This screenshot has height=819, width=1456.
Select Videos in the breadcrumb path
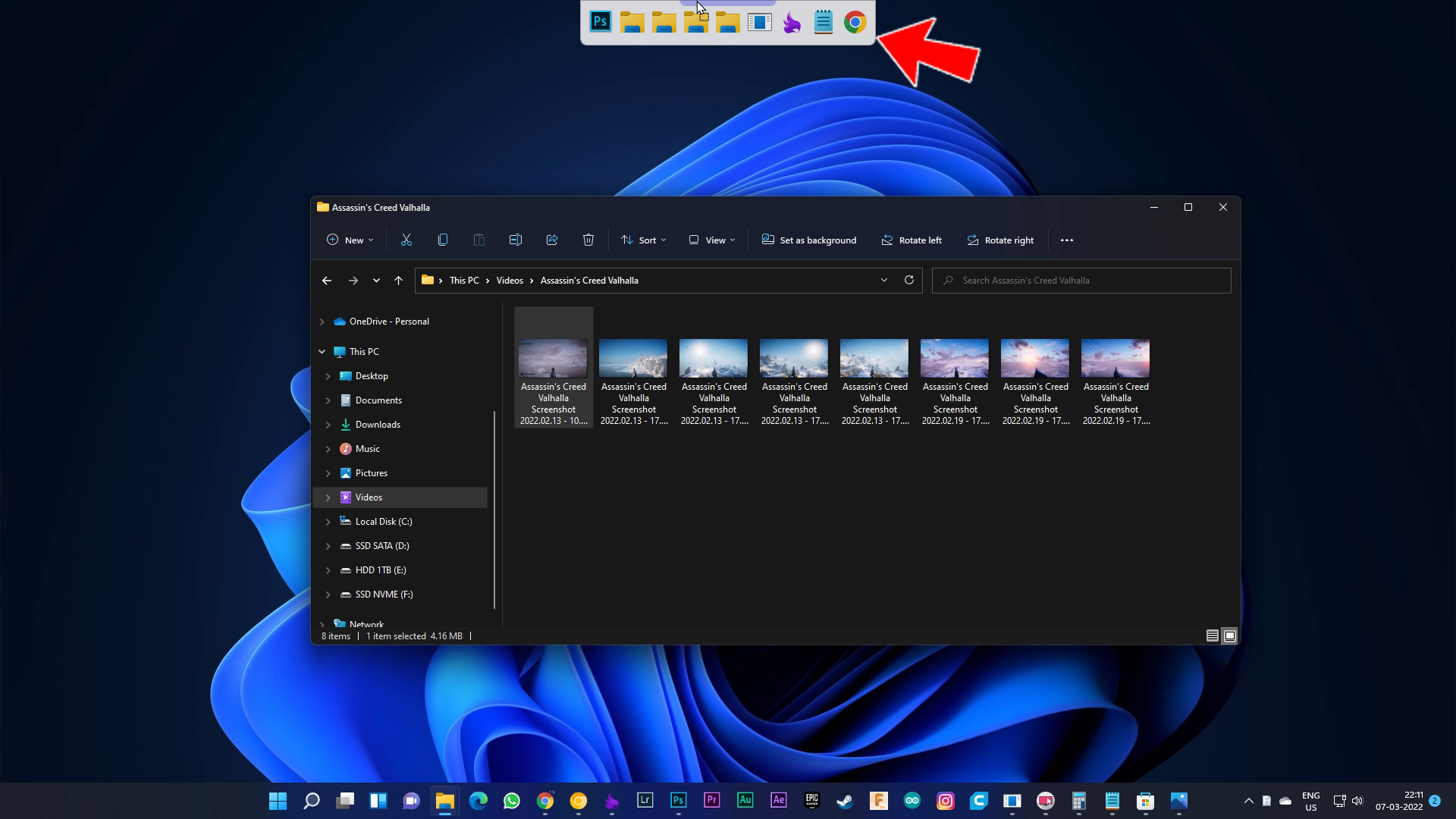pos(510,280)
